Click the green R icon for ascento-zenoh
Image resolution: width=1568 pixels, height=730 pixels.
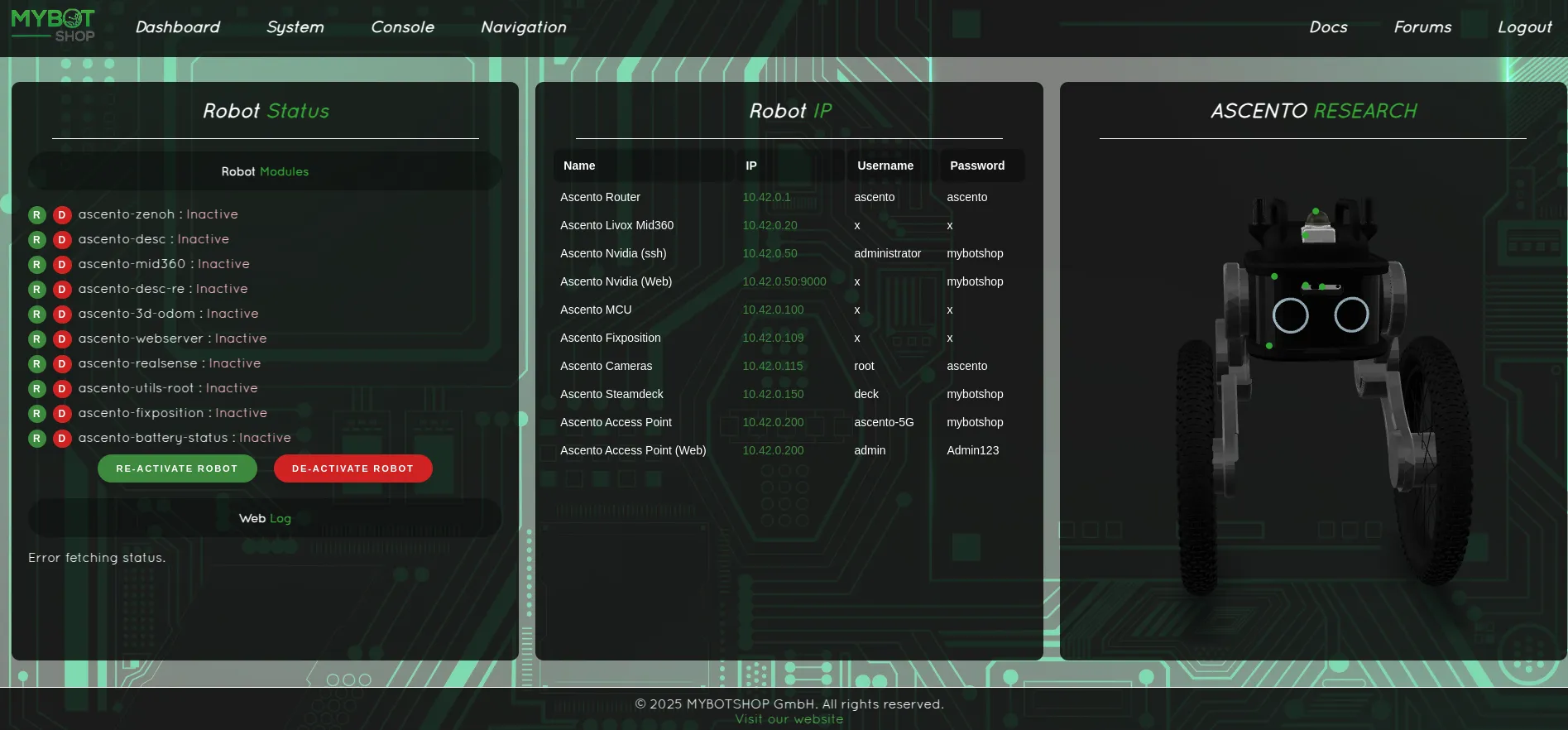point(37,215)
